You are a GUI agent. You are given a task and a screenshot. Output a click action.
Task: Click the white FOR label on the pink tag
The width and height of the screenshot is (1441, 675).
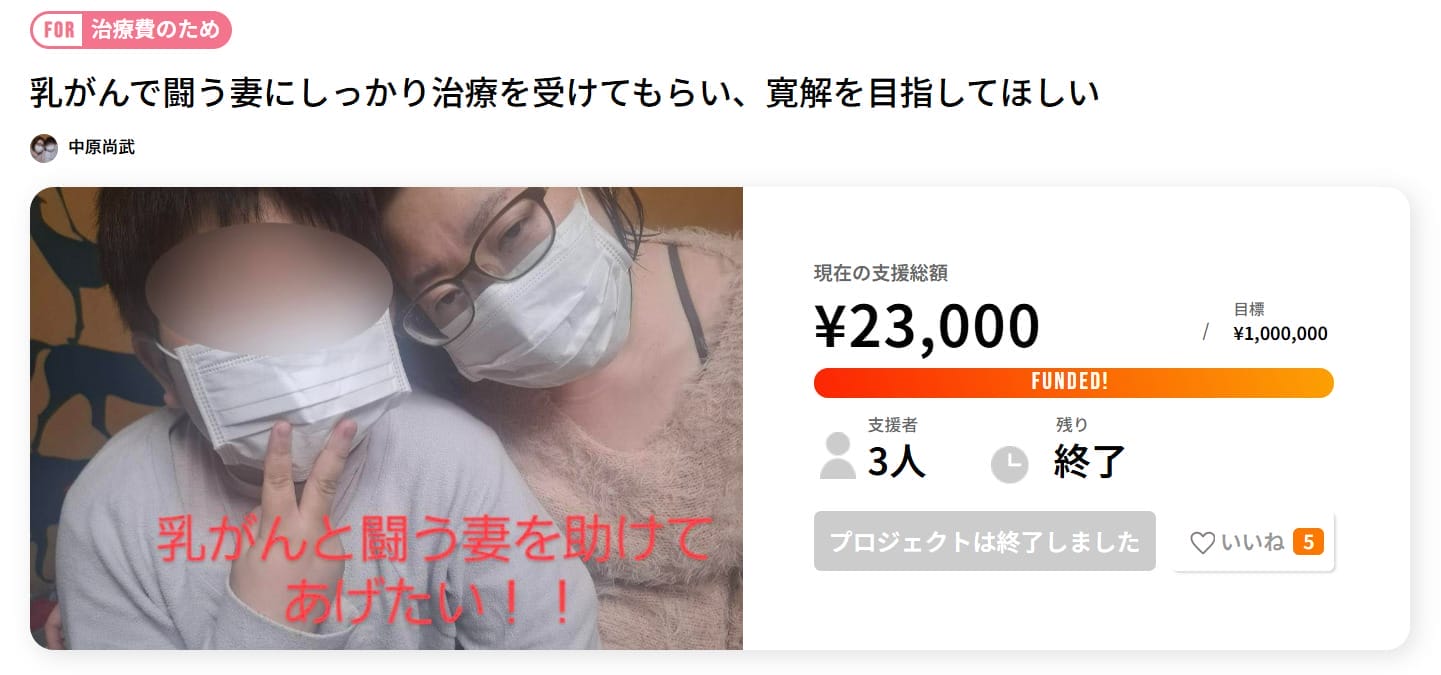[x=59, y=30]
